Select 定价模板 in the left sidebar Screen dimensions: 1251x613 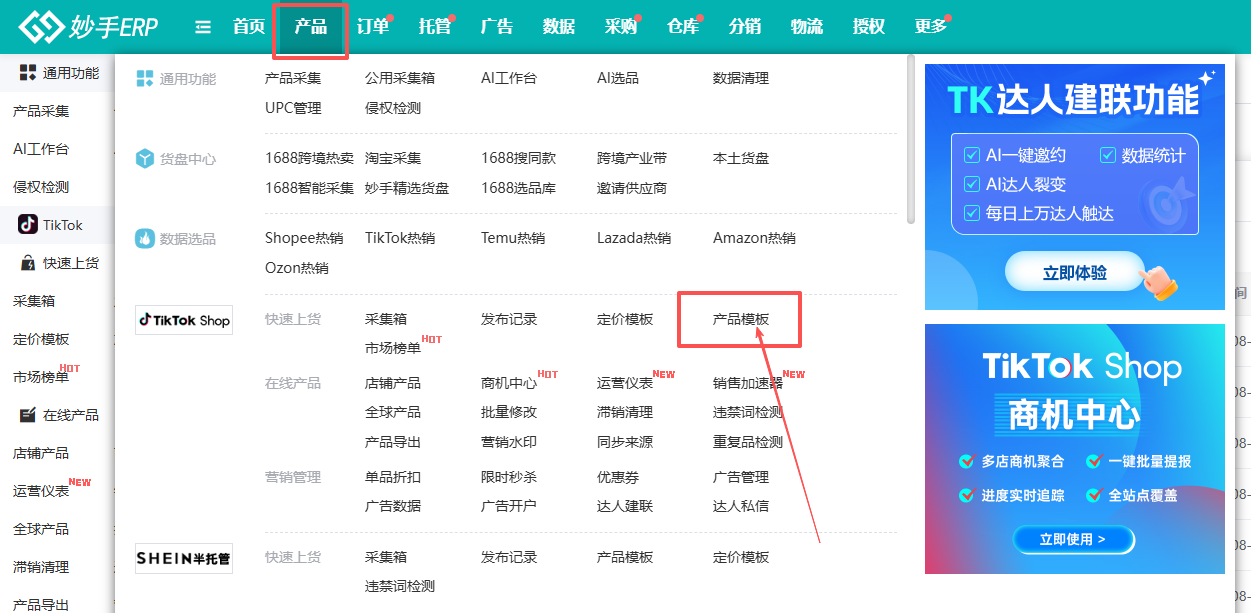tap(41, 339)
